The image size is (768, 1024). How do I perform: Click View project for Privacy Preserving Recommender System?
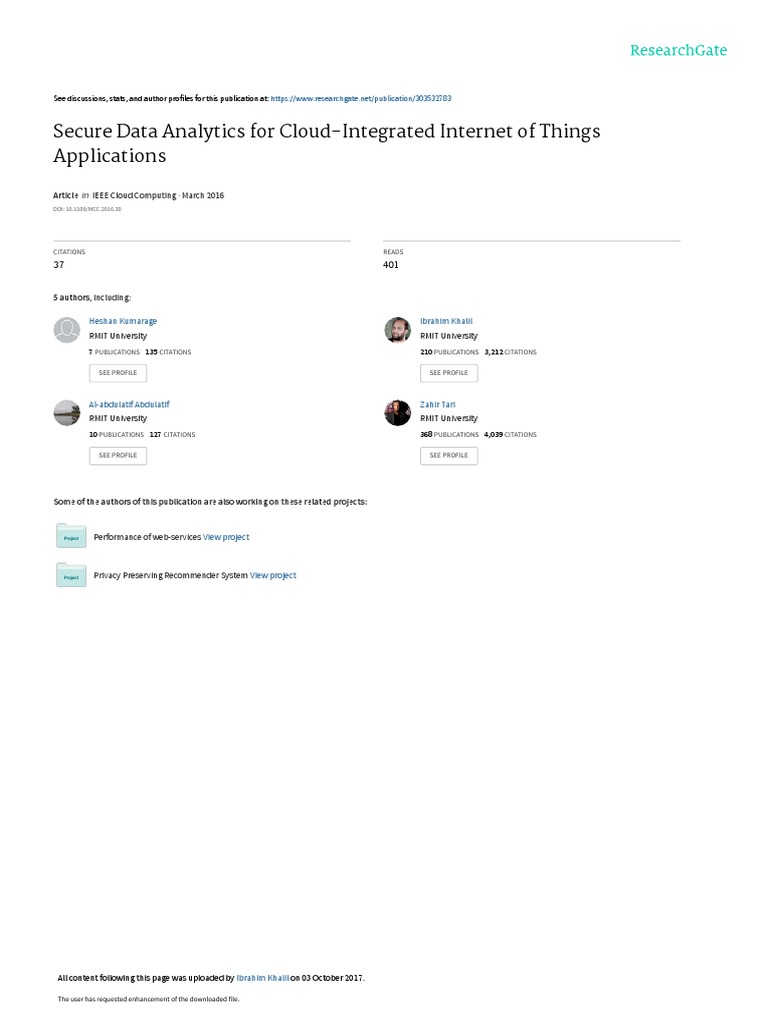click(273, 575)
